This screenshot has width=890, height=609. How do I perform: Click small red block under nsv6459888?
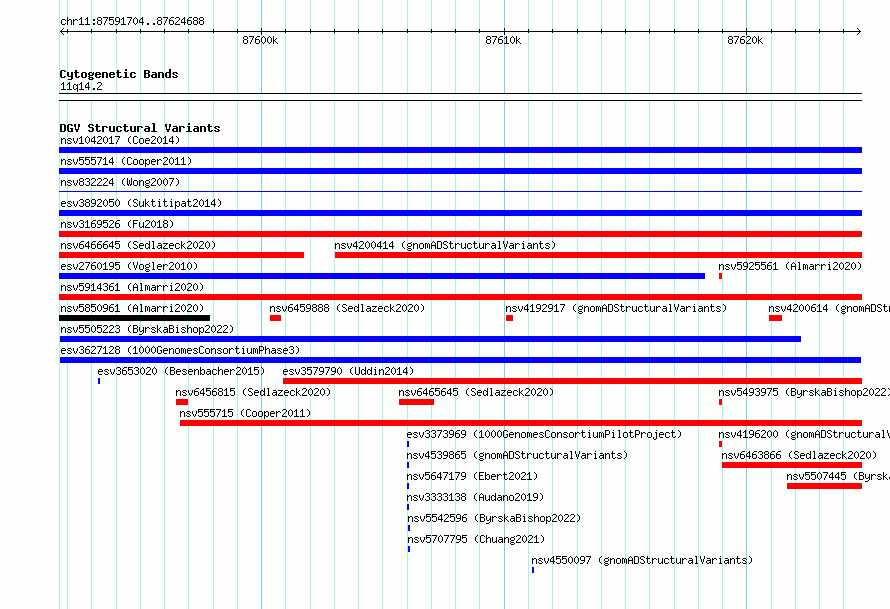pyautogui.click(x=275, y=318)
